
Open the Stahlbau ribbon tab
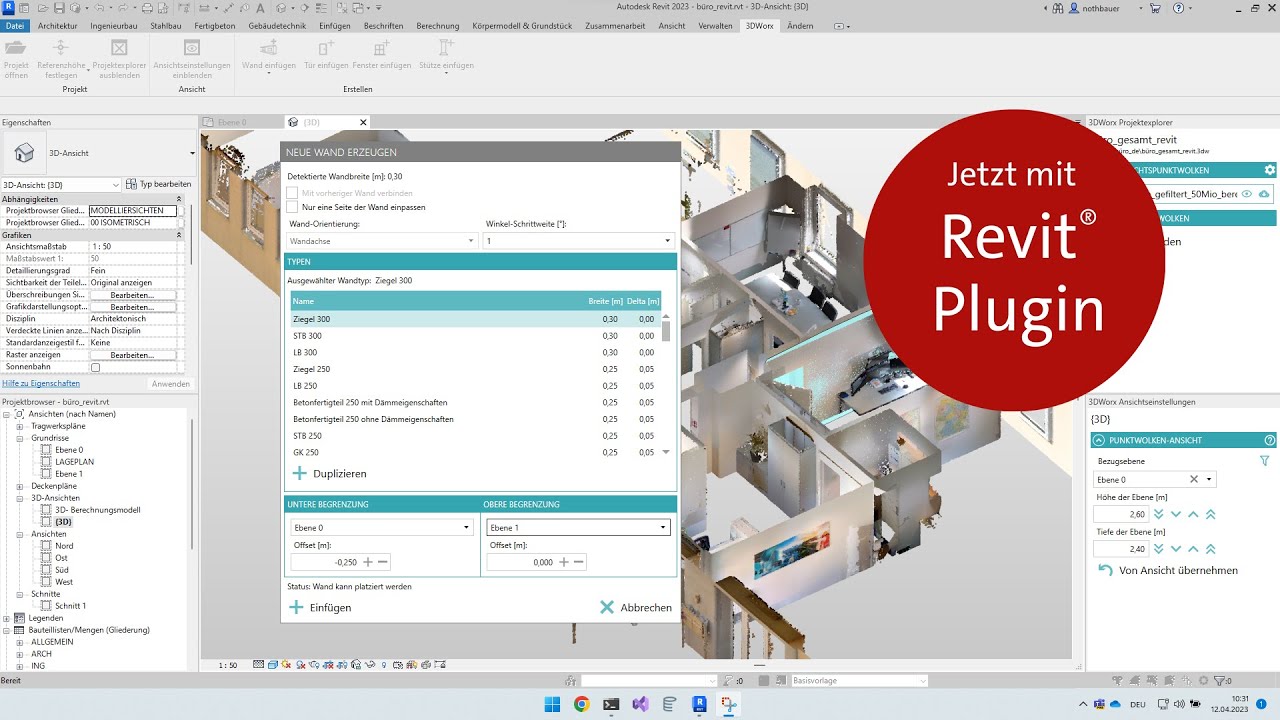click(165, 25)
